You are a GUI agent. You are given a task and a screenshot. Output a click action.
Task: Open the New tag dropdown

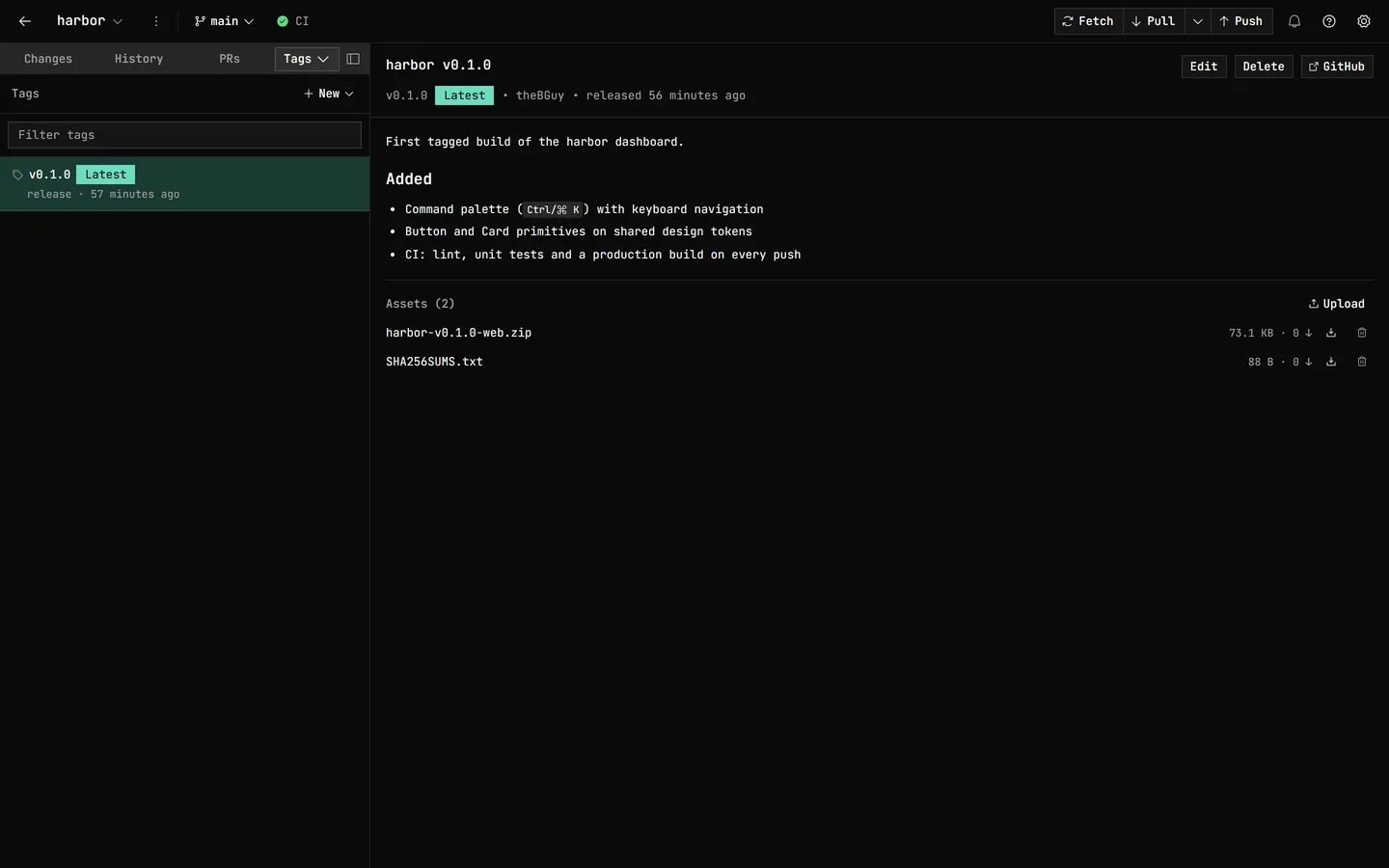329,94
